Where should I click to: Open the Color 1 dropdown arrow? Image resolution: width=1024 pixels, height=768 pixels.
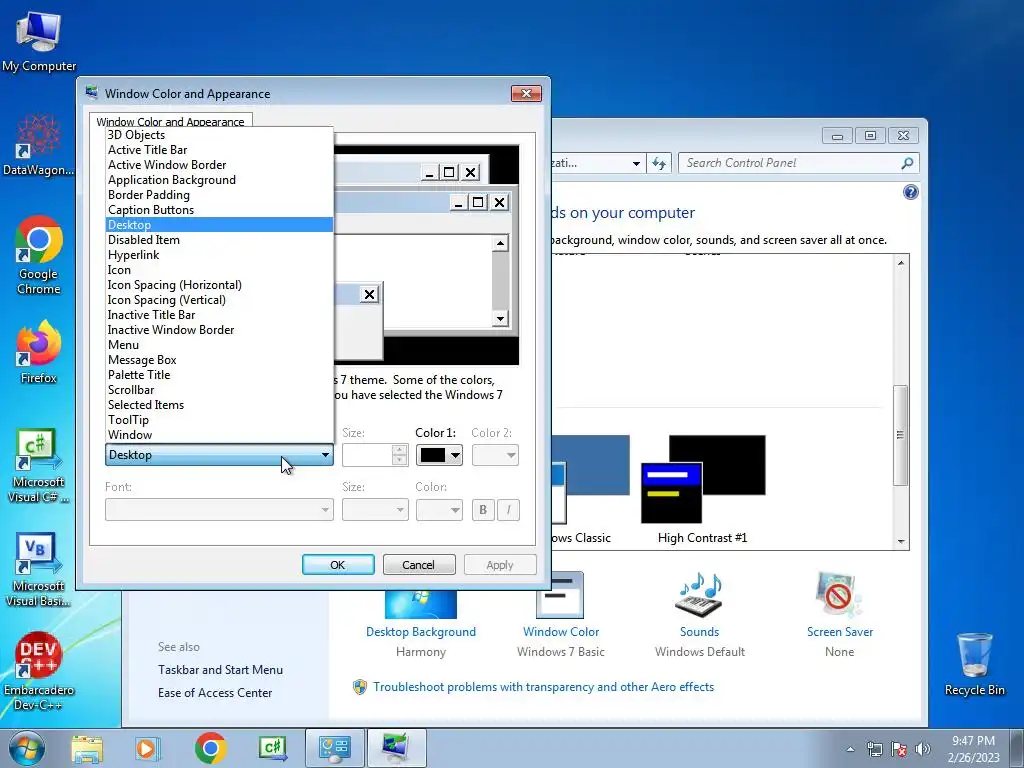click(455, 455)
